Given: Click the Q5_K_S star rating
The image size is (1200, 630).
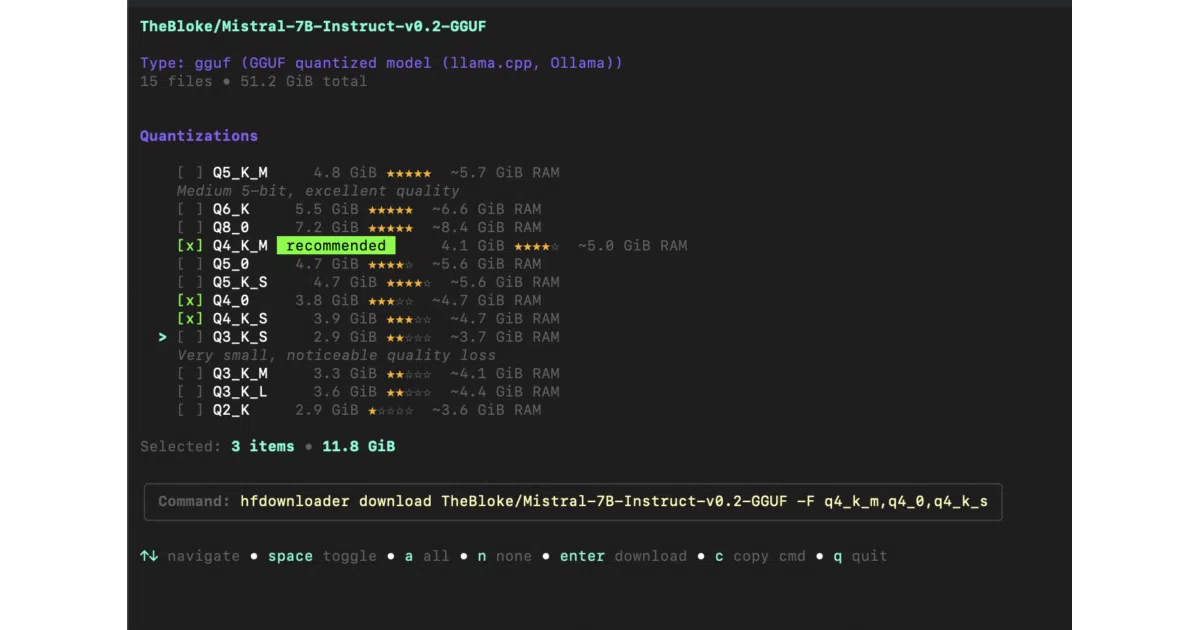Looking at the screenshot, I should (x=409, y=283).
